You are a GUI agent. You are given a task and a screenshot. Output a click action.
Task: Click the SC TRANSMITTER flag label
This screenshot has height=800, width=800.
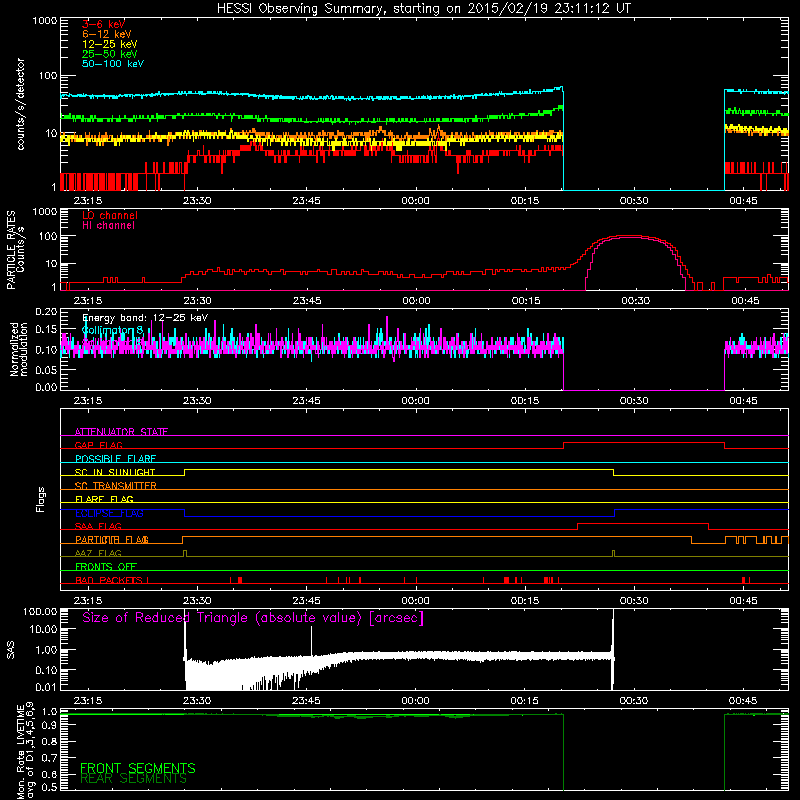tap(116, 485)
